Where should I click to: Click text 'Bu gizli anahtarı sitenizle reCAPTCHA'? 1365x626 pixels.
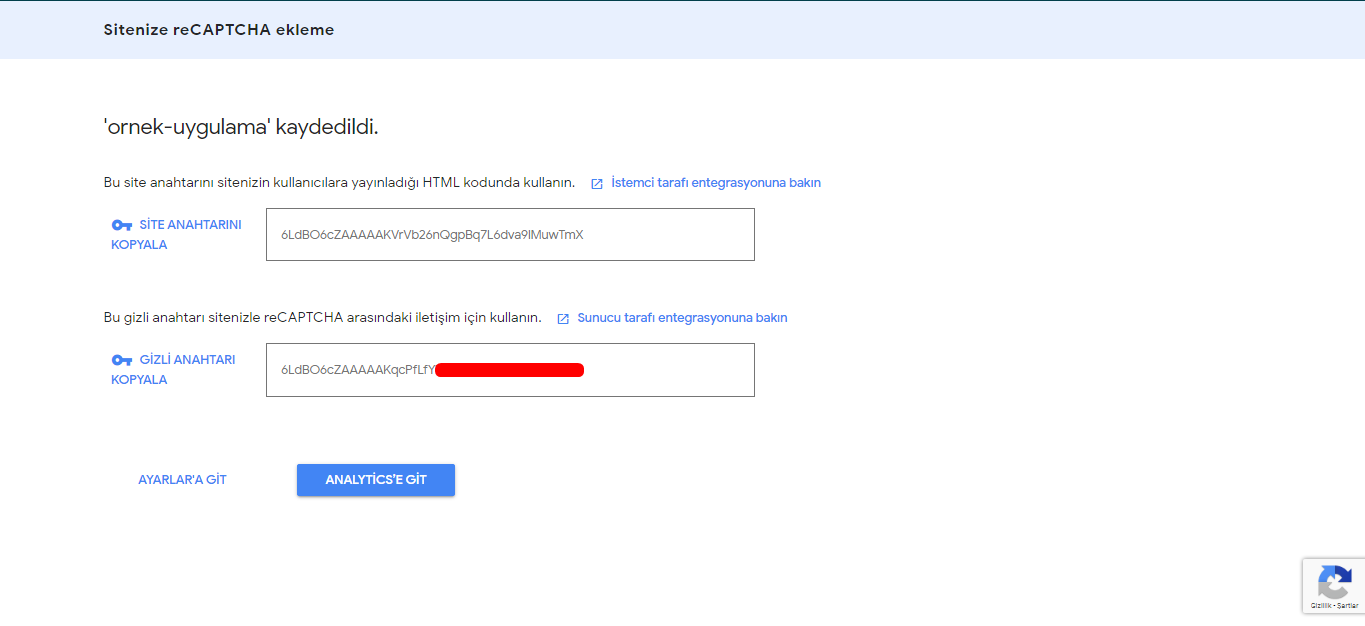(224, 318)
